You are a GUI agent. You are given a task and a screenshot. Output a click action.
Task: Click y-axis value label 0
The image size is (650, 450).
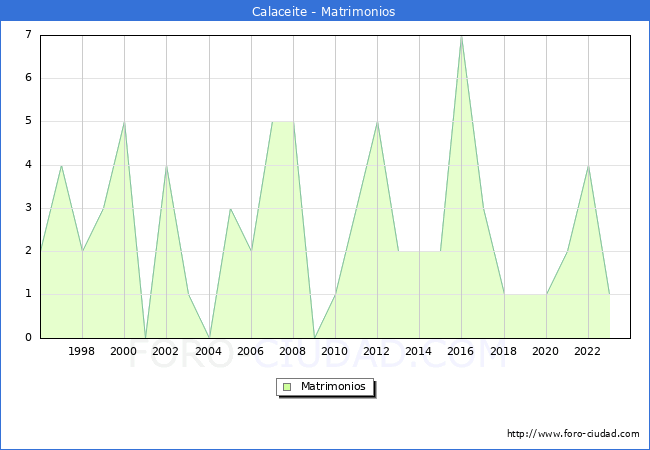point(28,337)
